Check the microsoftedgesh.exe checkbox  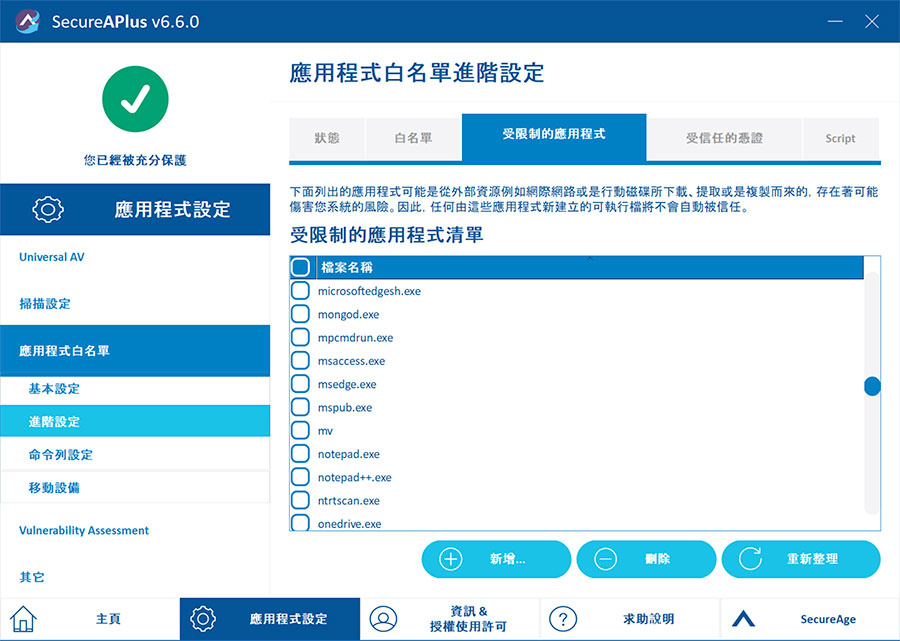(300, 290)
